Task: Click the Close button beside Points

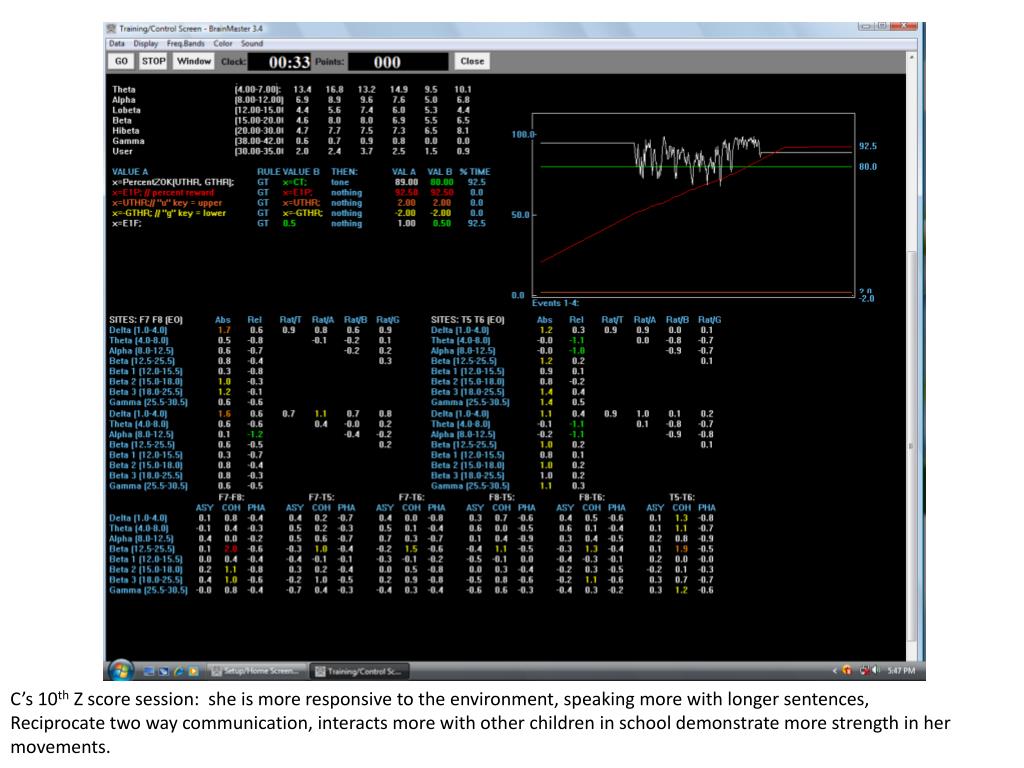Action: click(472, 61)
